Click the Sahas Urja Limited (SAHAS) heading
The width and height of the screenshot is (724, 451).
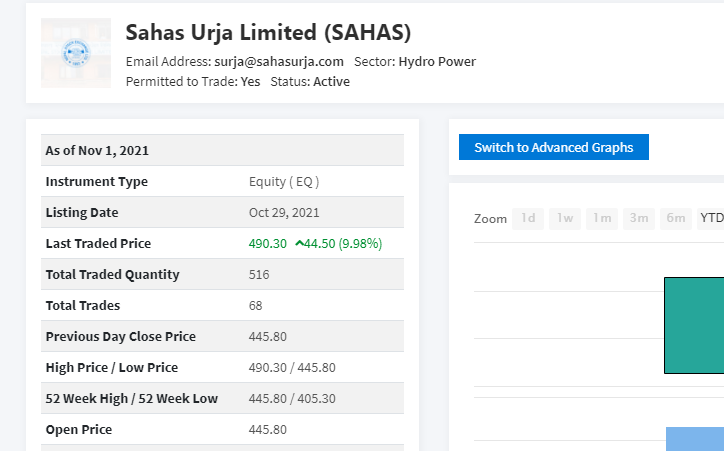(x=268, y=33)
